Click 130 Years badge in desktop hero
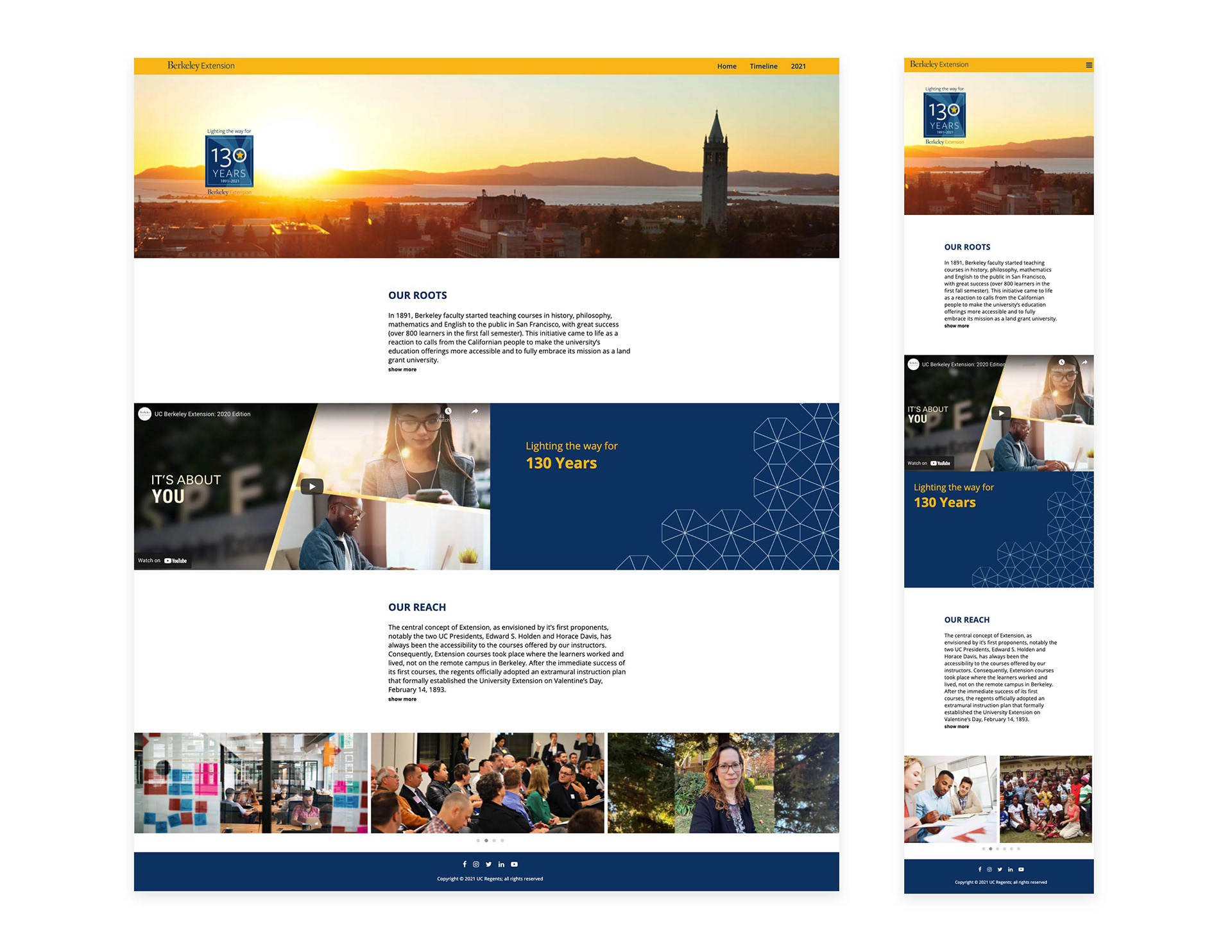Viewport: 1232px width, 952px height. 229,162
